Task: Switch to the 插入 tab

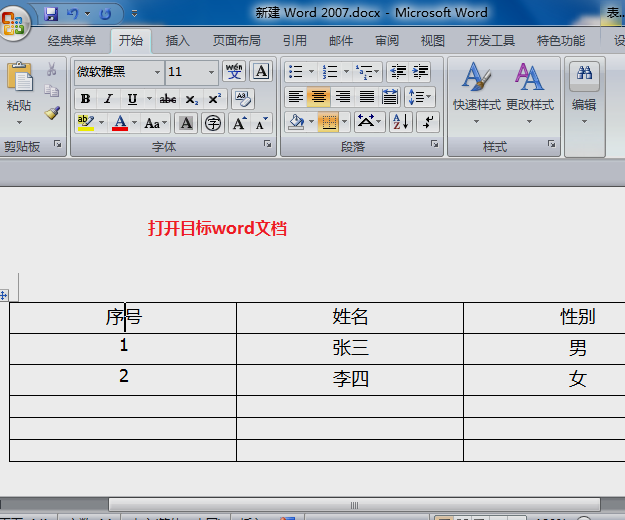Action: [x=178, y=40]
